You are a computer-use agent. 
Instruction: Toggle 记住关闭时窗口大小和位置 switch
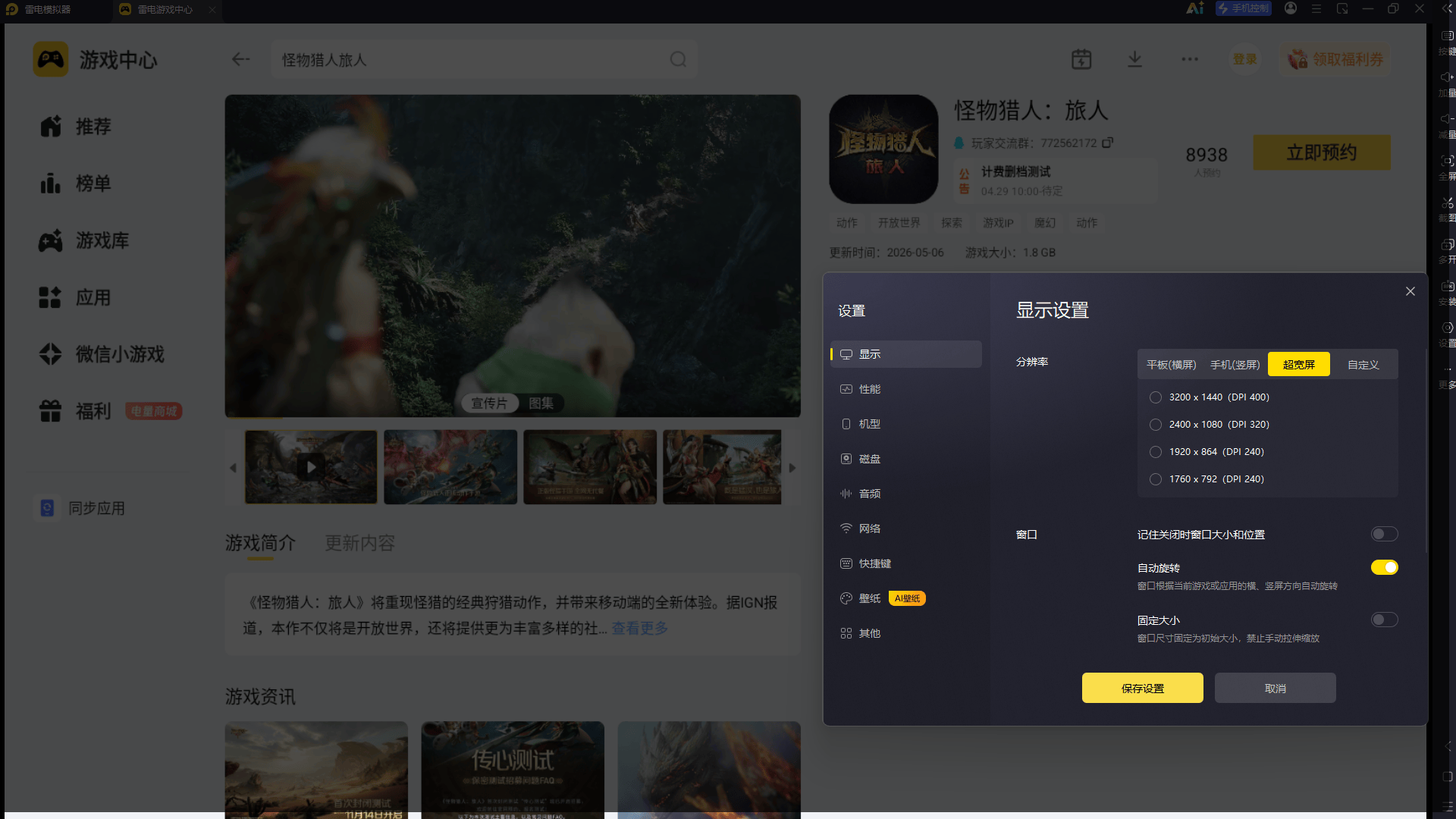pyautogui.click(x=1384, y=534)
